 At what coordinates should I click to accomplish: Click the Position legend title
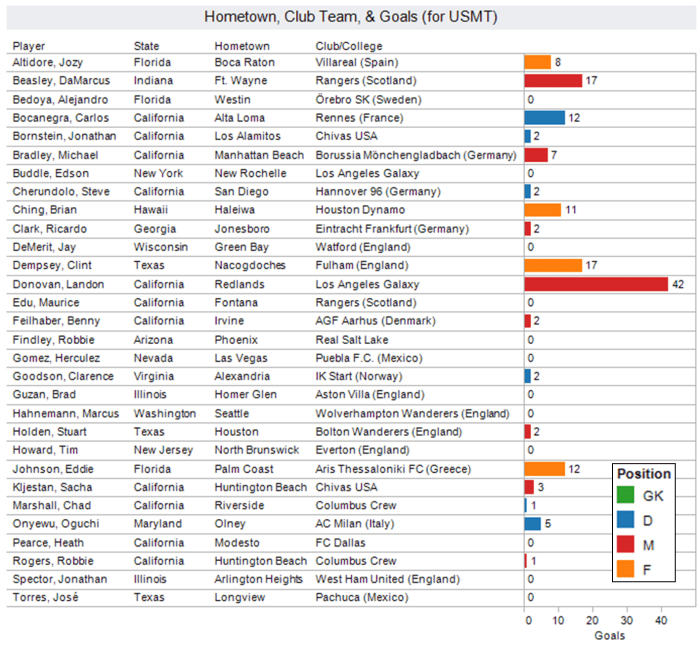(x=644, y=473)
